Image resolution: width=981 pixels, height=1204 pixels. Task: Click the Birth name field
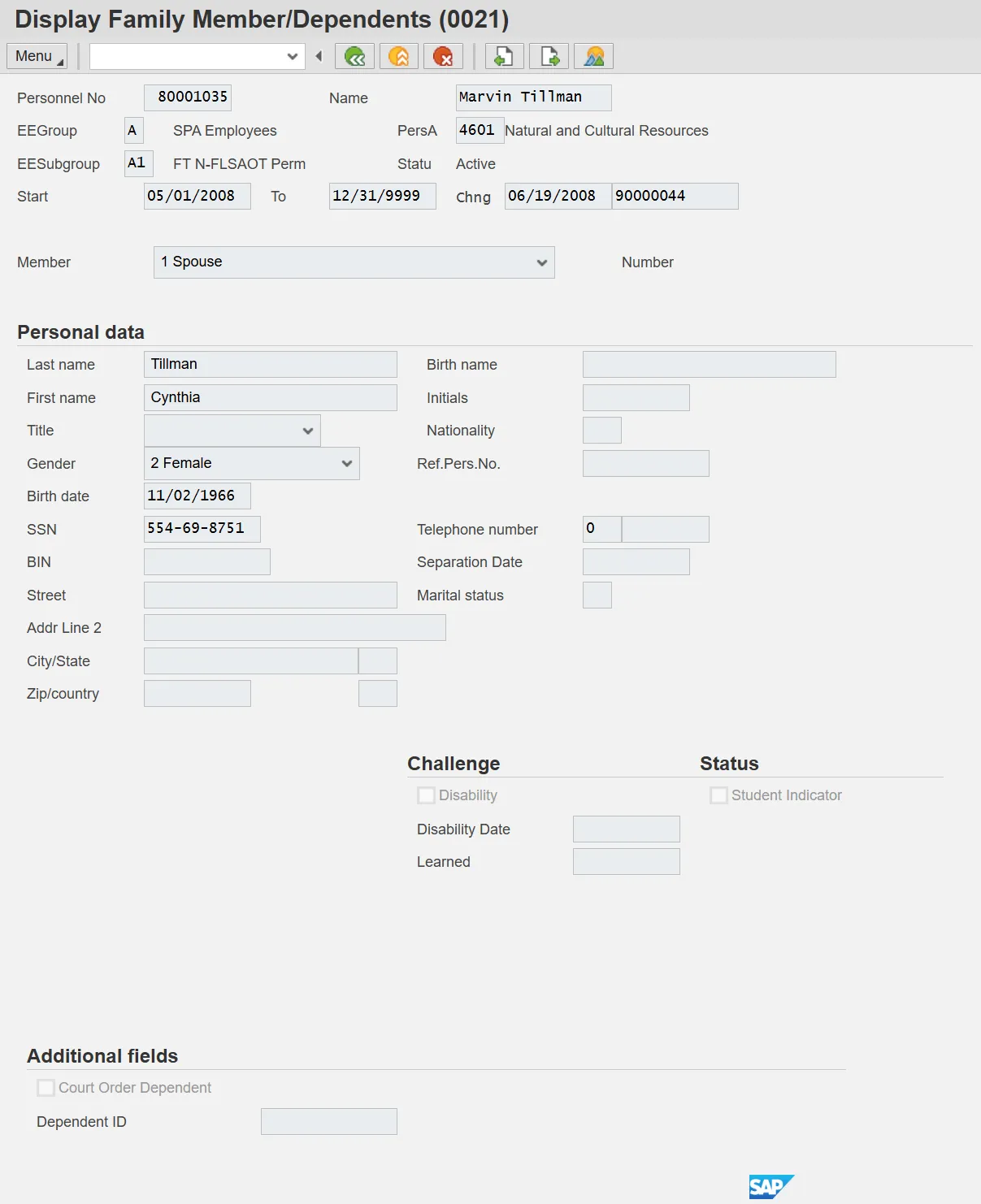tap(710, 365)
